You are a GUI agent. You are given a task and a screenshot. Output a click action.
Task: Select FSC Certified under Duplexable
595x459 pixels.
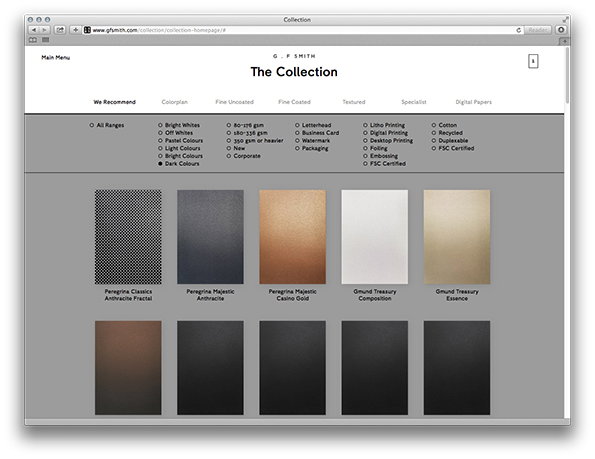[453, 148]
